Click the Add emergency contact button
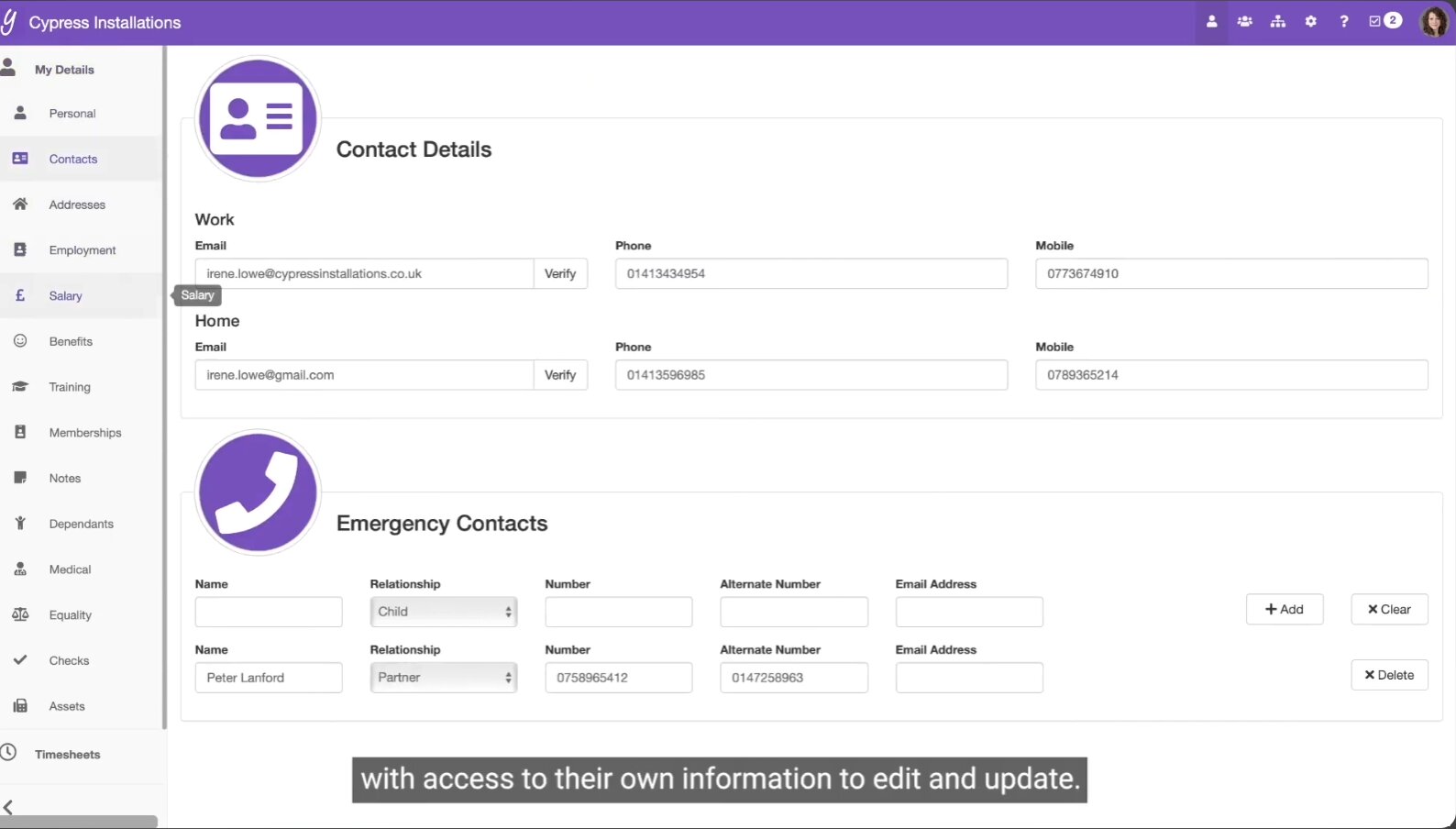Image resolution: width=1456 pixels, height=829 pixels. pyautogui.click(x=1284, y=610)
